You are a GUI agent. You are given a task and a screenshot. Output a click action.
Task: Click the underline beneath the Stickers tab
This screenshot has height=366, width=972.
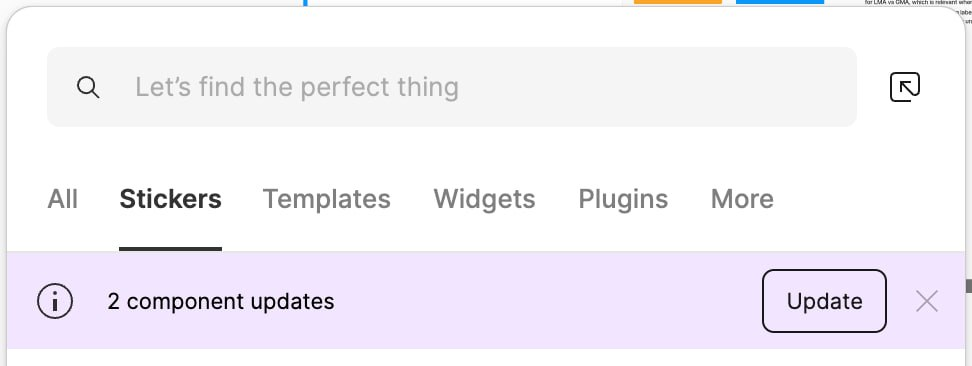(170, 249)
